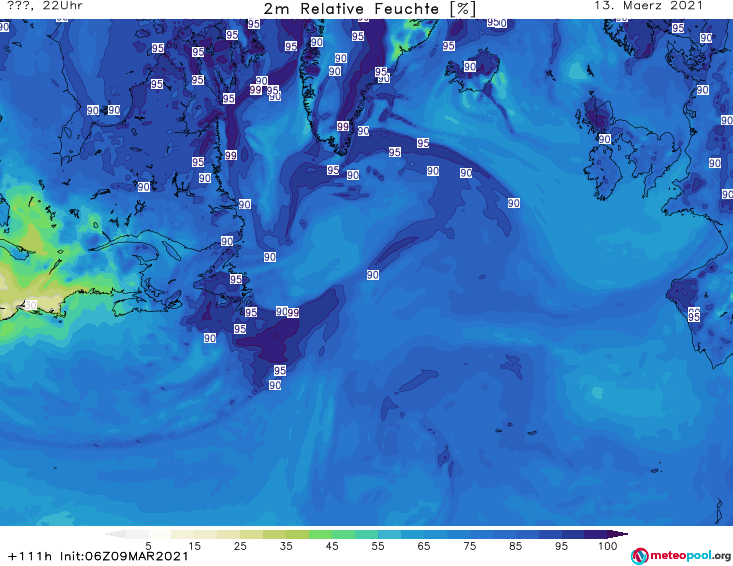Click the '85' tick on the color scale
The image size is (733, 566).
515,546
